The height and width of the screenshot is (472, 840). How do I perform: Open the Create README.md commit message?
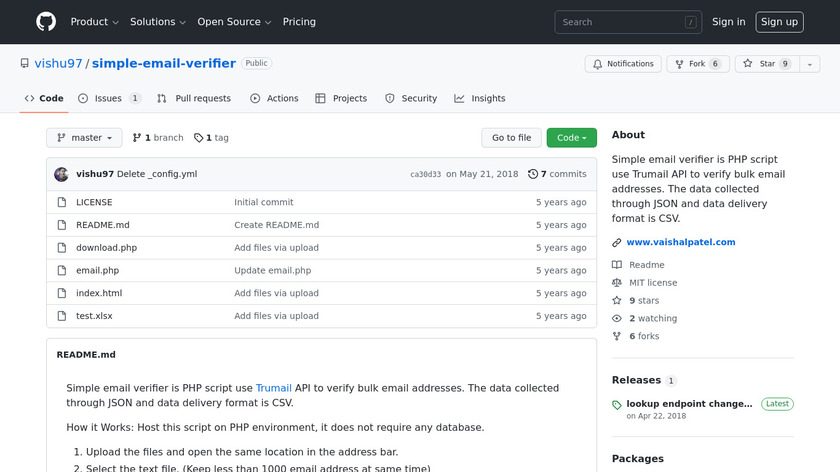coord(276,225)
